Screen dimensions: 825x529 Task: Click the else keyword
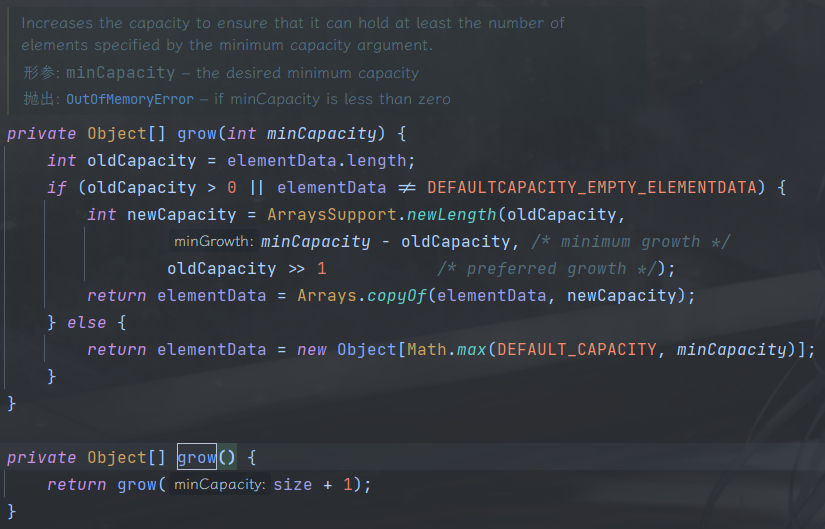coord(86,322)
